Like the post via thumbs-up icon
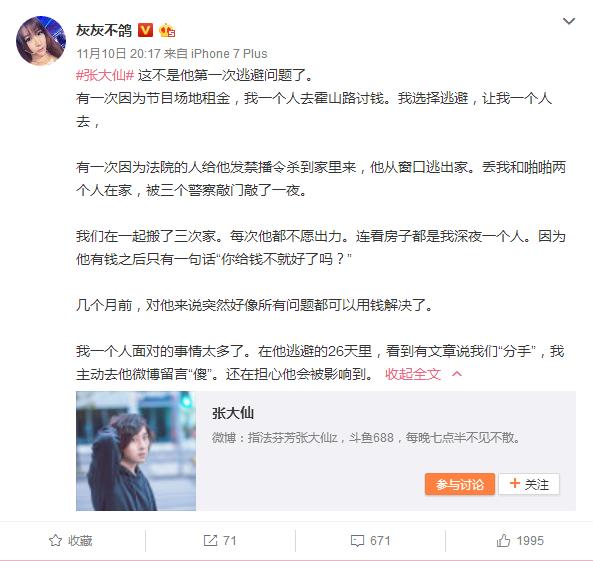 tap(503, 540)
